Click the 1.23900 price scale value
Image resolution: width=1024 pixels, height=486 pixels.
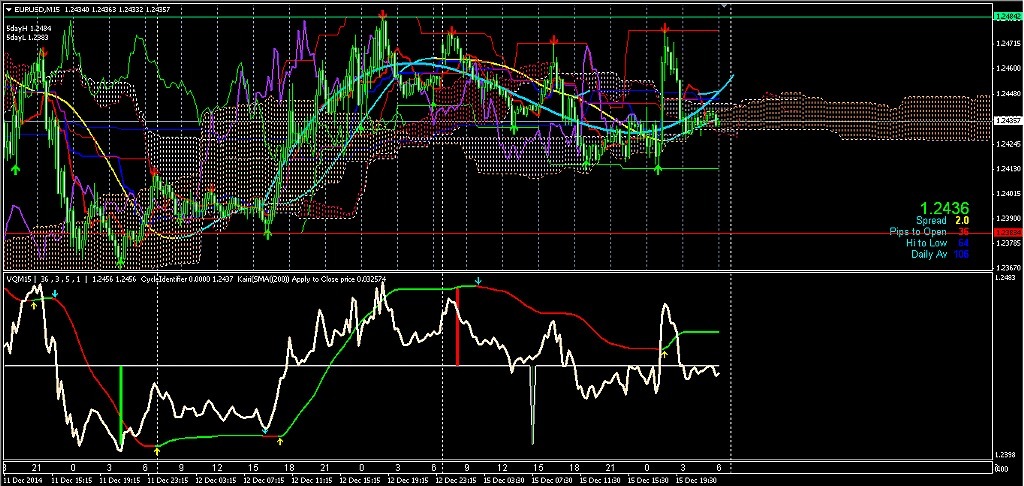point(1008,218)
